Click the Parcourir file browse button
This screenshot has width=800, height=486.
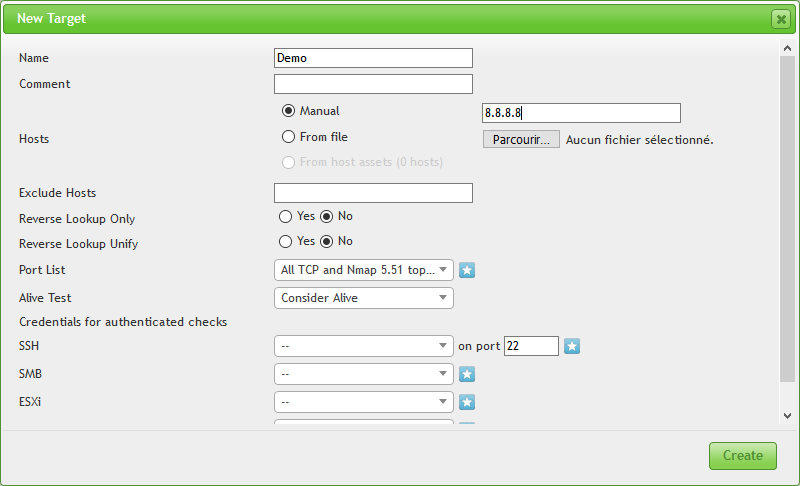(521, 139)
